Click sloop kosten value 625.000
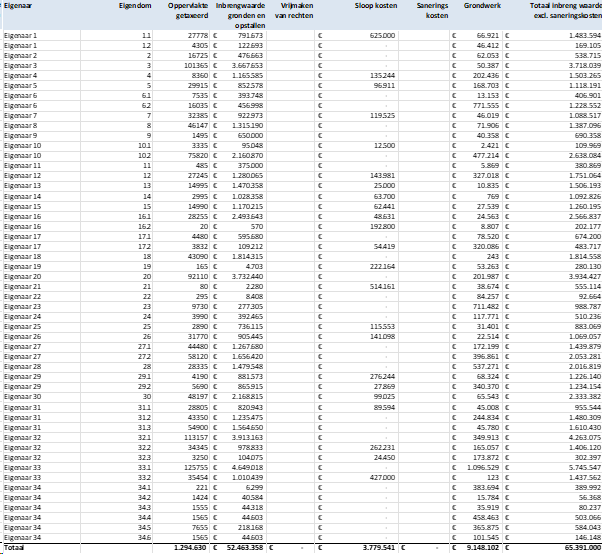The image size is (602, 554). pyautogui.click(x=356, y=36)
